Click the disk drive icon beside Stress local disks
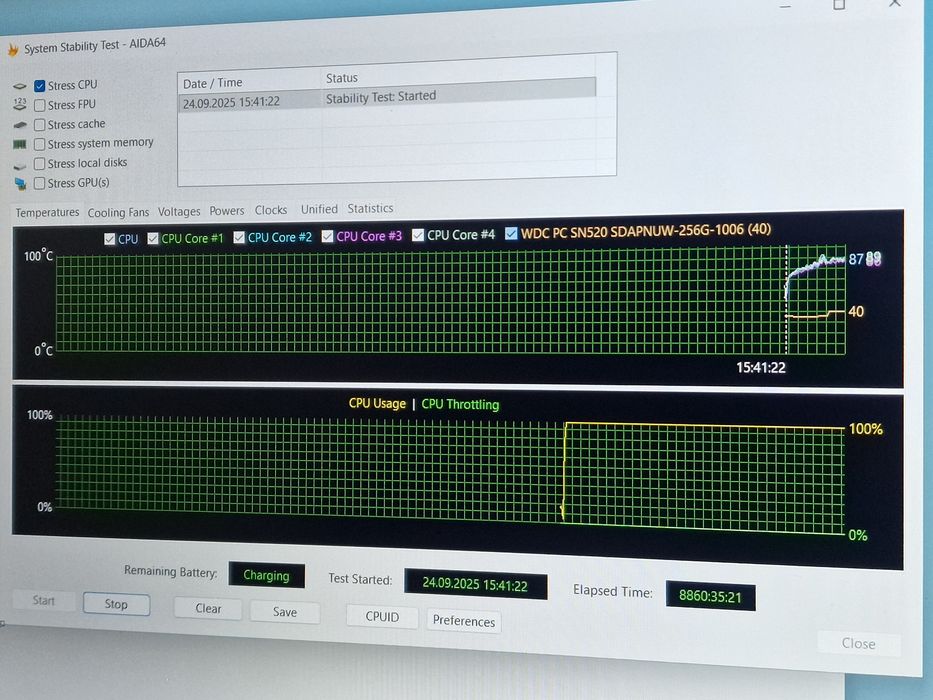This screenshot has height=700, width=933. 20,165
